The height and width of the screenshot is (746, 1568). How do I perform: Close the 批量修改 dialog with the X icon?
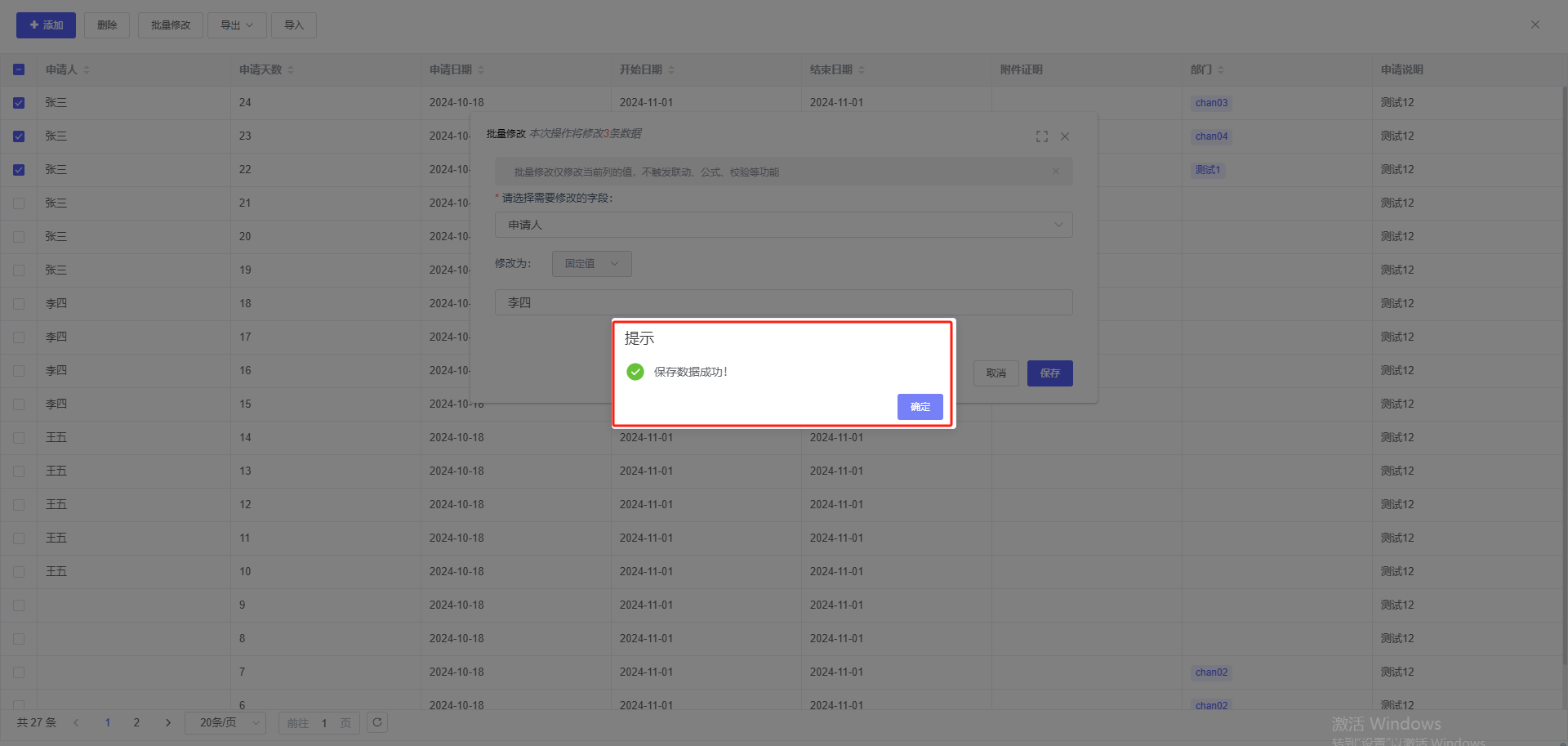click(x=1065, y=136)
